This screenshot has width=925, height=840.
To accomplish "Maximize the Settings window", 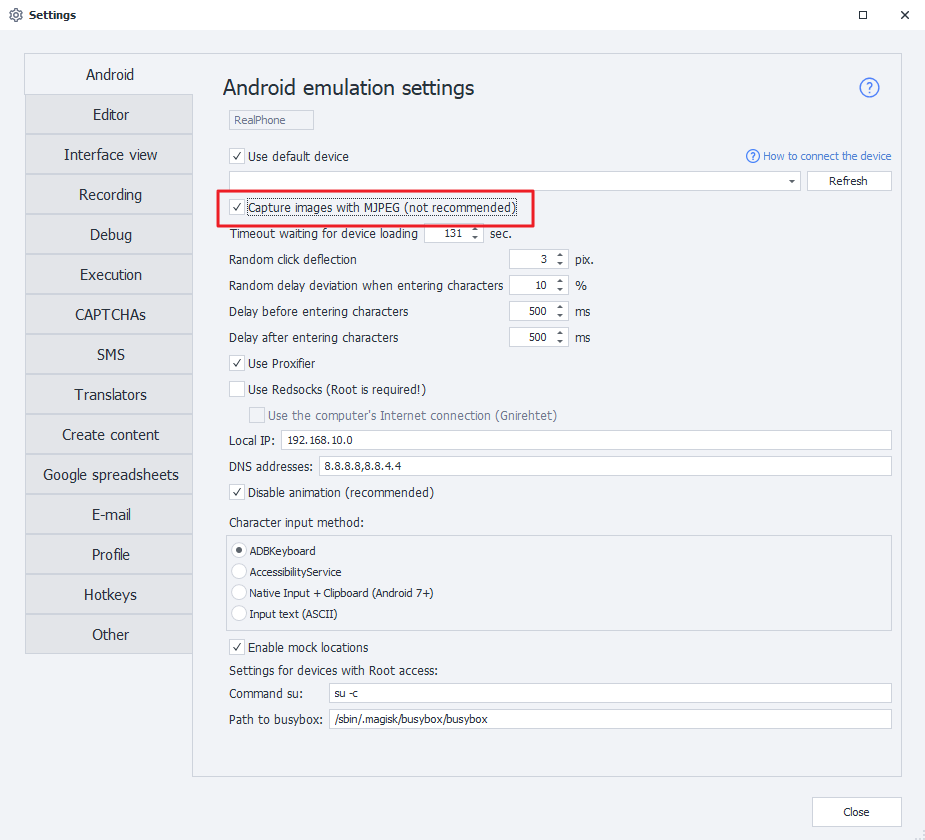I will click(863, 15).
